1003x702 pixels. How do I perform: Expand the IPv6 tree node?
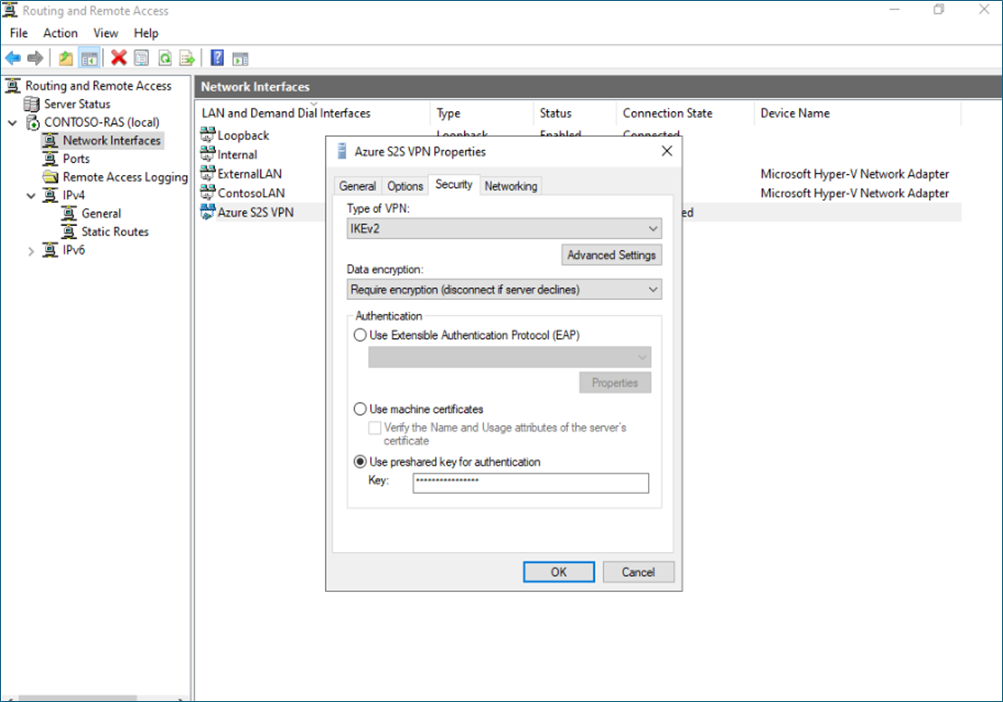[x=31, y=251]
